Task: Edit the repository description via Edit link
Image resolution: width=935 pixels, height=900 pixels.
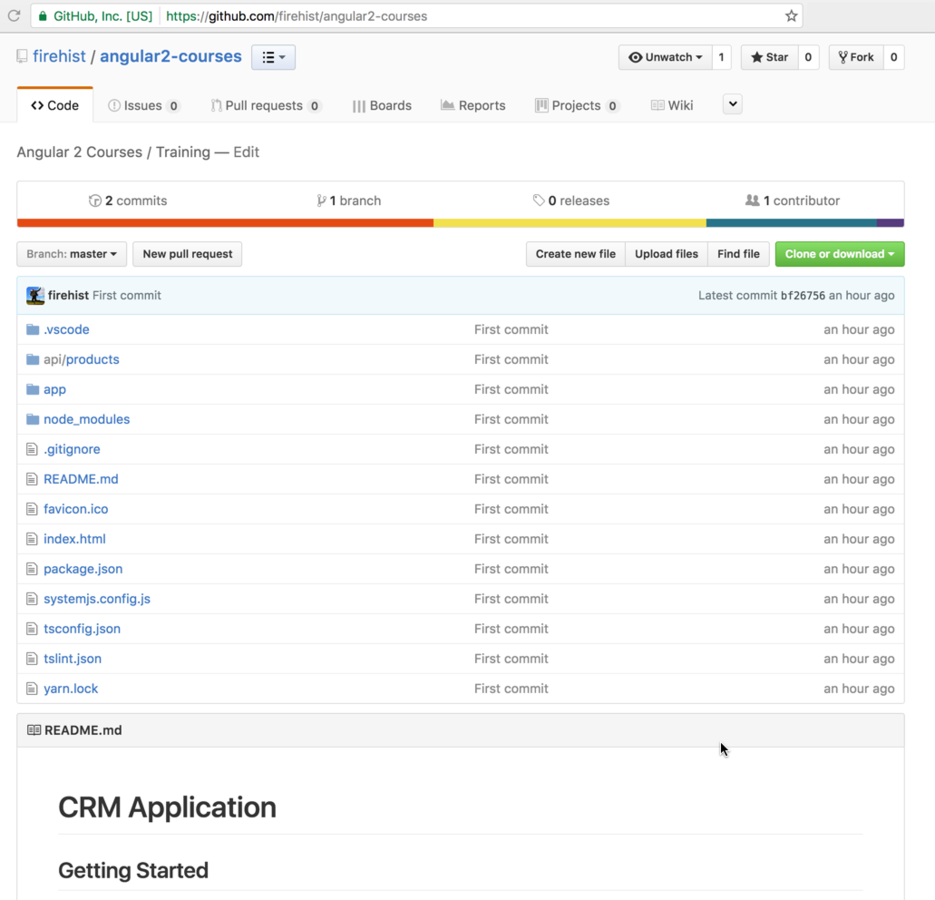Action: (246, 152)
